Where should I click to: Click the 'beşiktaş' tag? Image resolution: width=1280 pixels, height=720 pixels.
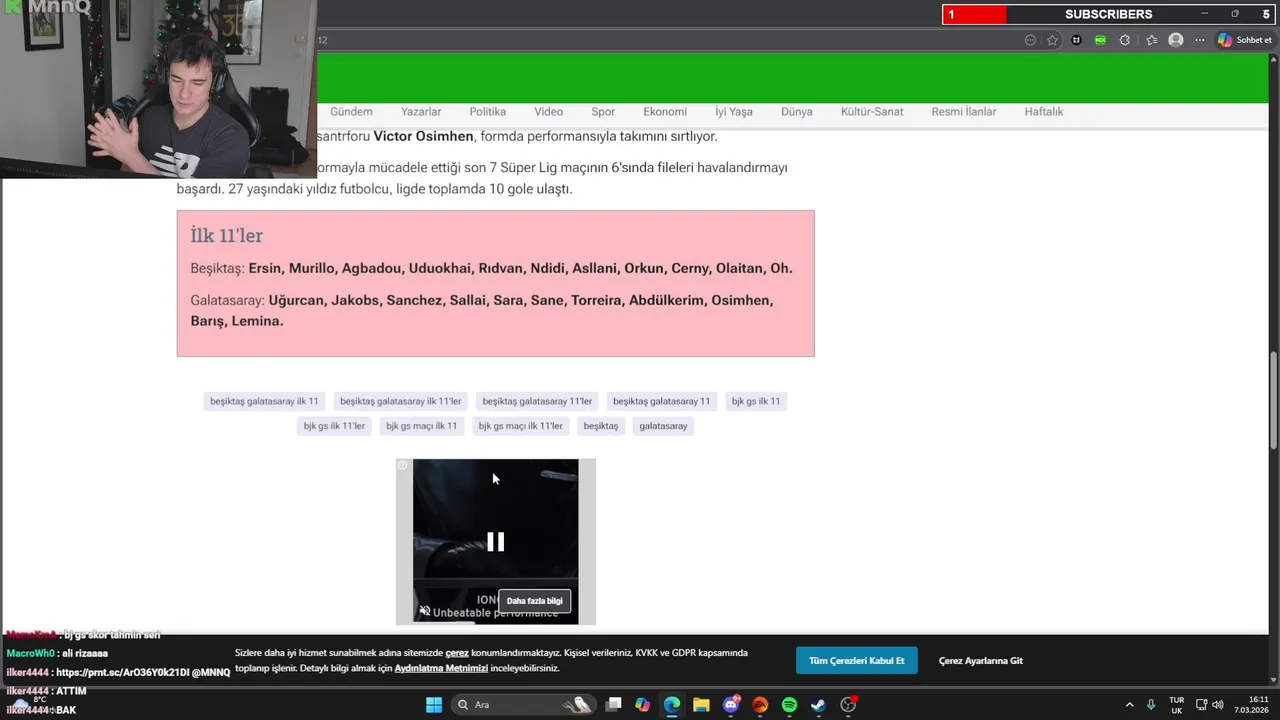(601, 426)
